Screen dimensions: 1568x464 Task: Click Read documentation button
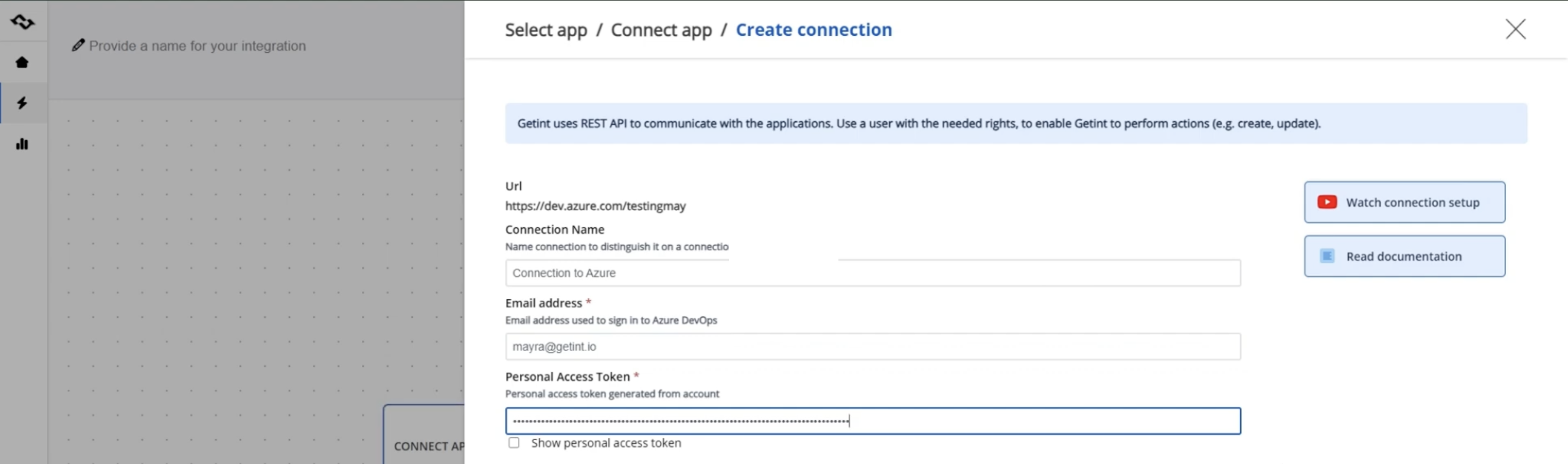coord(1404,256)
